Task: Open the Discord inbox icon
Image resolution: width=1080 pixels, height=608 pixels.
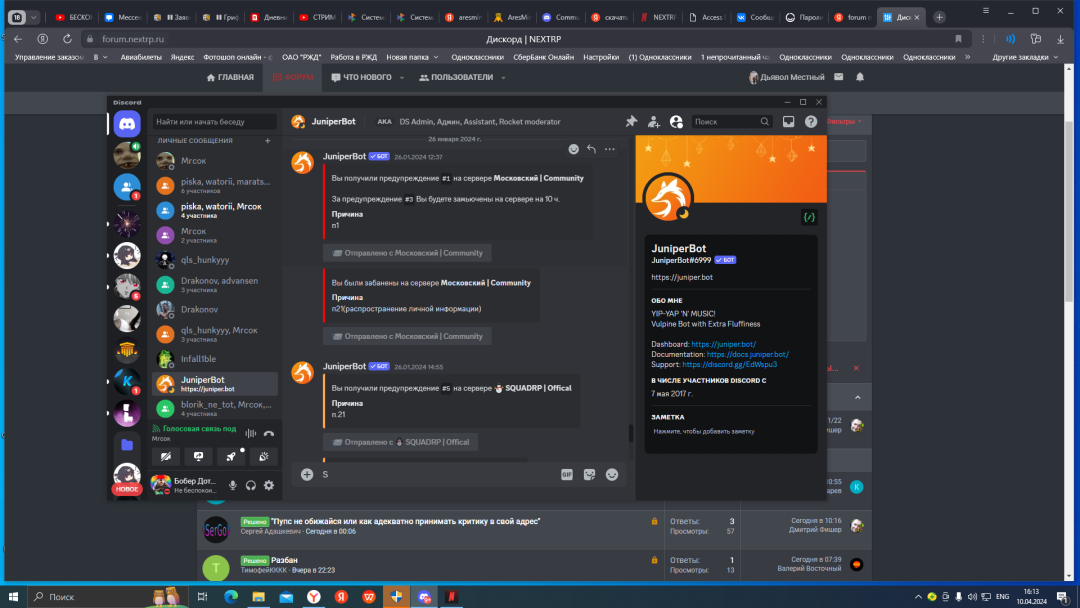Action: pyautogui.click(x=789, y=122)
